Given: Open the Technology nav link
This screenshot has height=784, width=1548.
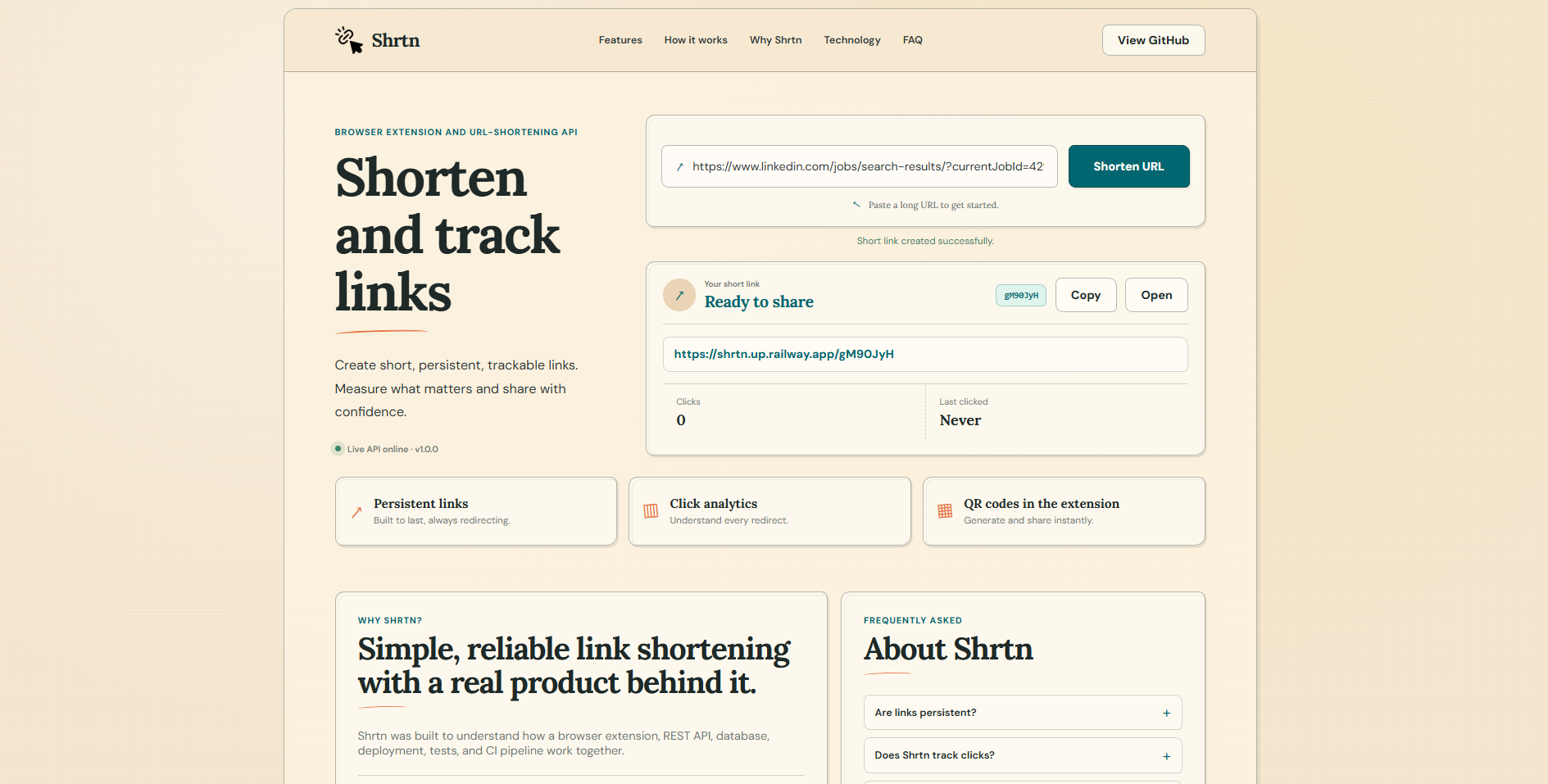Looking at the screenshot, I should click(852, 40).
